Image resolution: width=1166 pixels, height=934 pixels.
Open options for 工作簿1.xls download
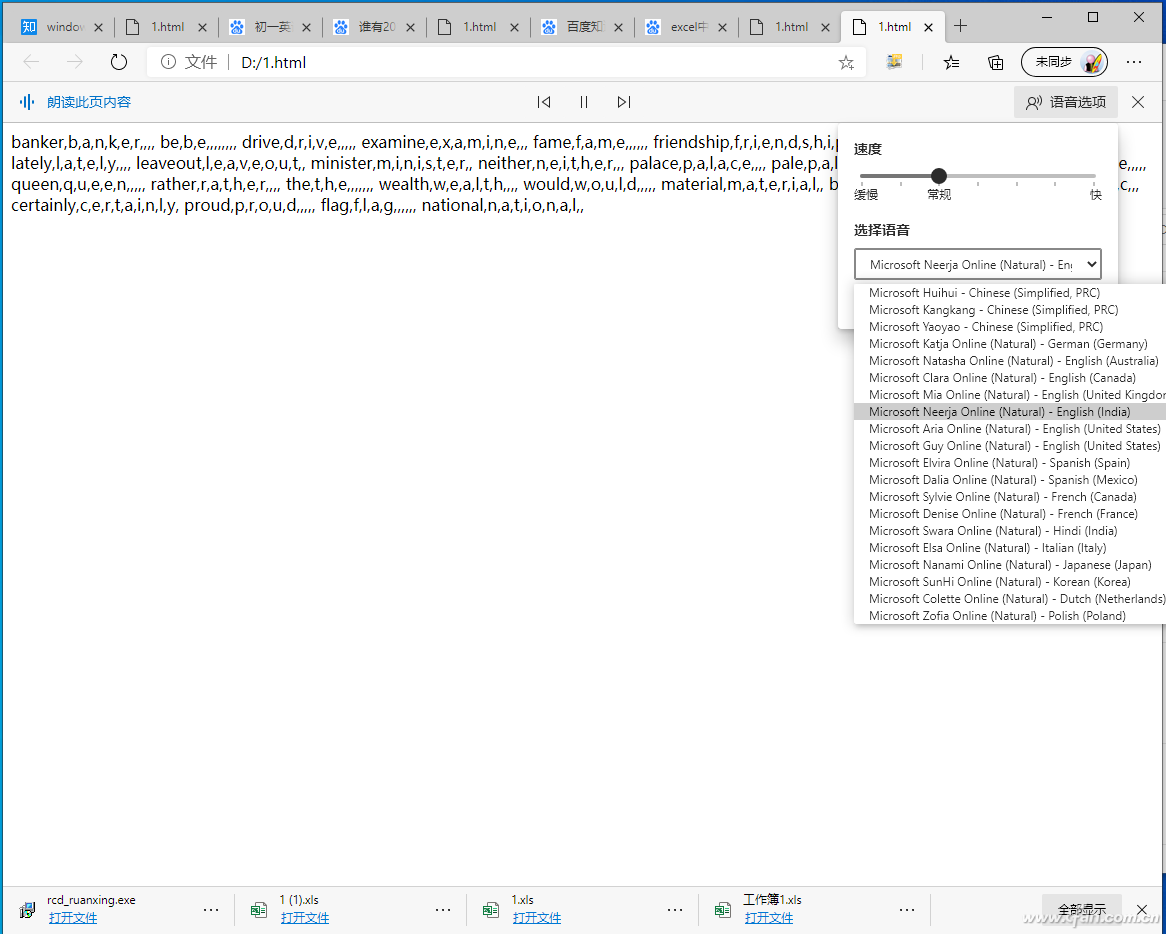pos(907,909)
